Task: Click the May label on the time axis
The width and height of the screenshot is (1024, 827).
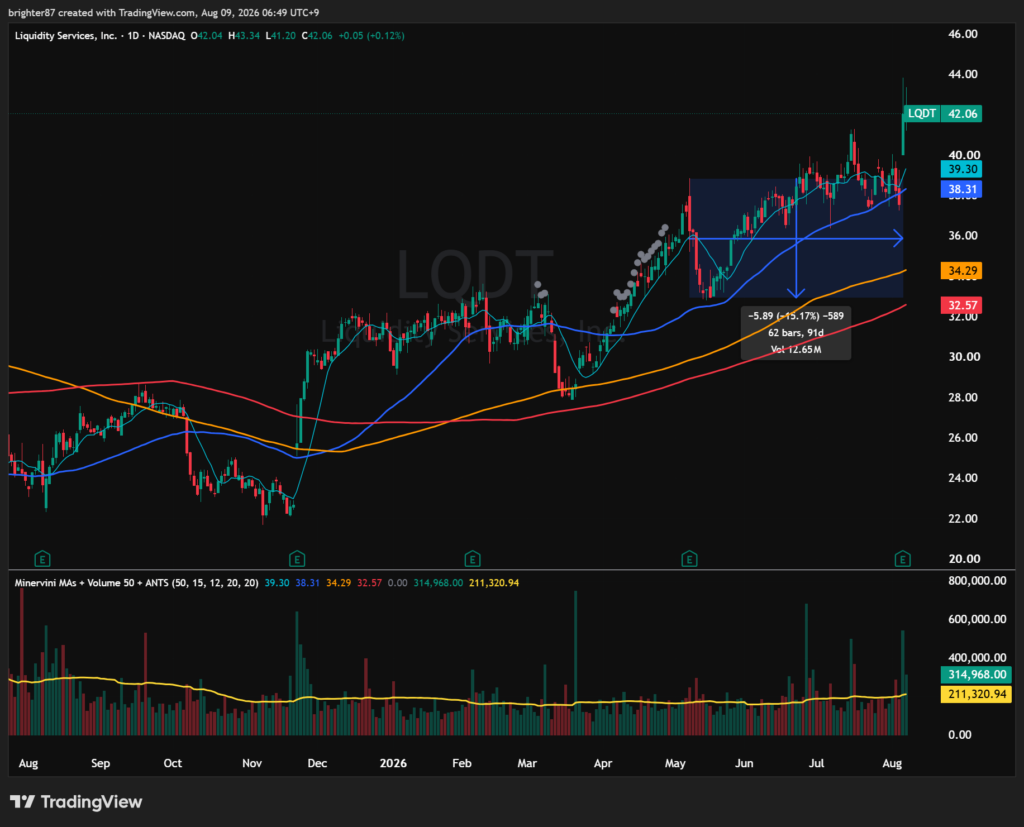Action: pyautogui.click(x=675, y=763)
